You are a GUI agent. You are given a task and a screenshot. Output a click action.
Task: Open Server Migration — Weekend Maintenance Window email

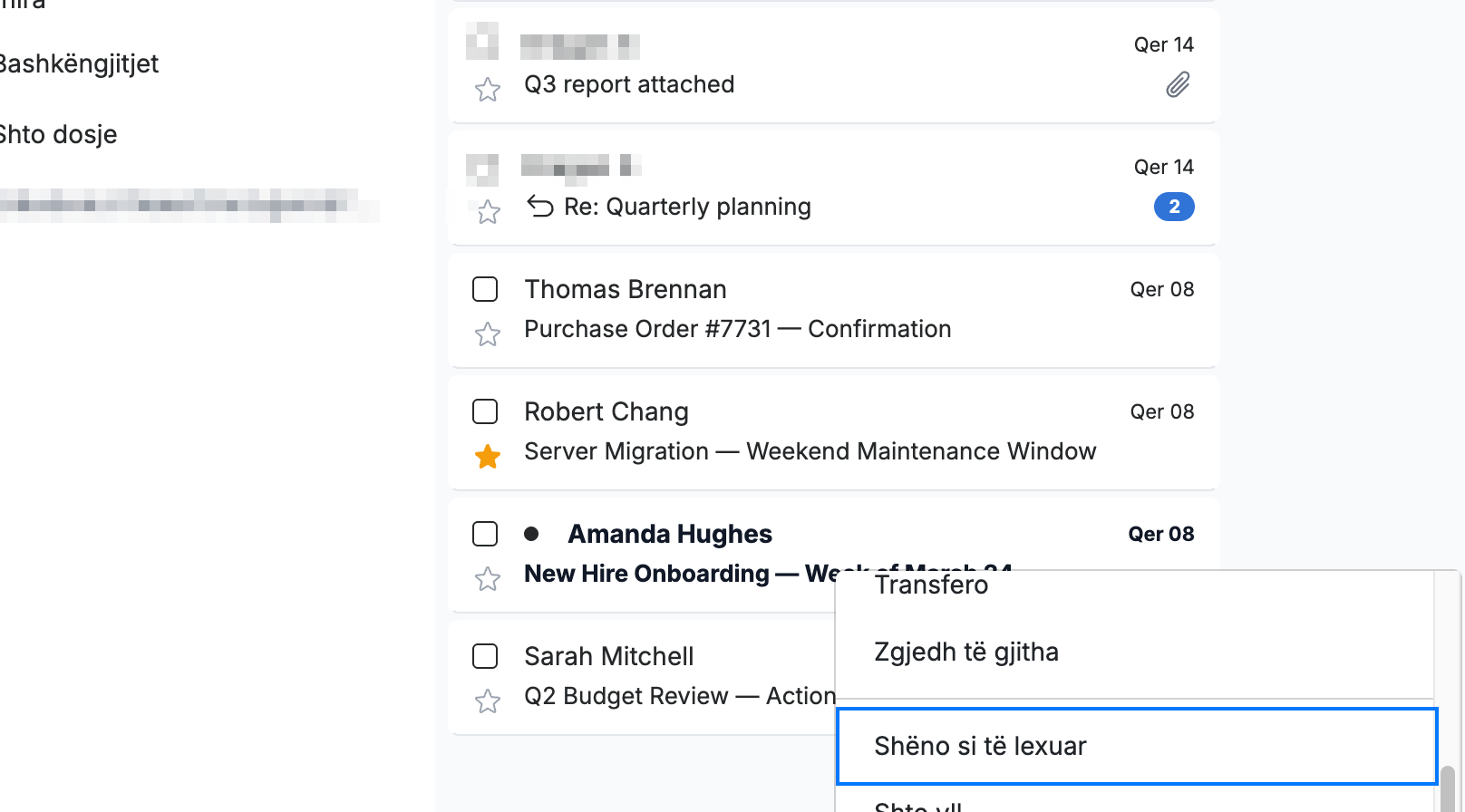pyautogui.click(x=810, y=451)
